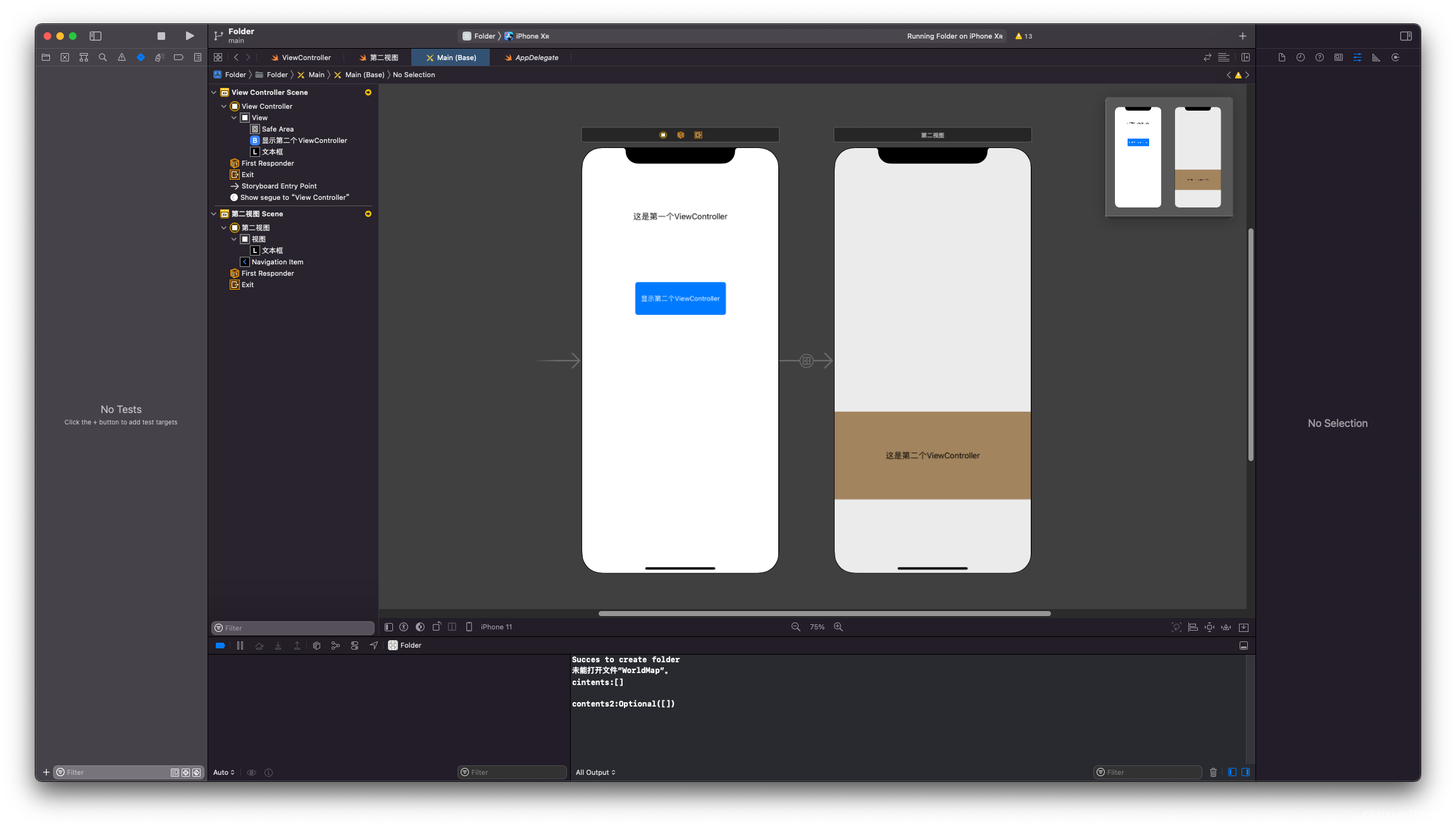1456x828 pixels.
Task: Open Embed In menu
Action: [1243, 627]
